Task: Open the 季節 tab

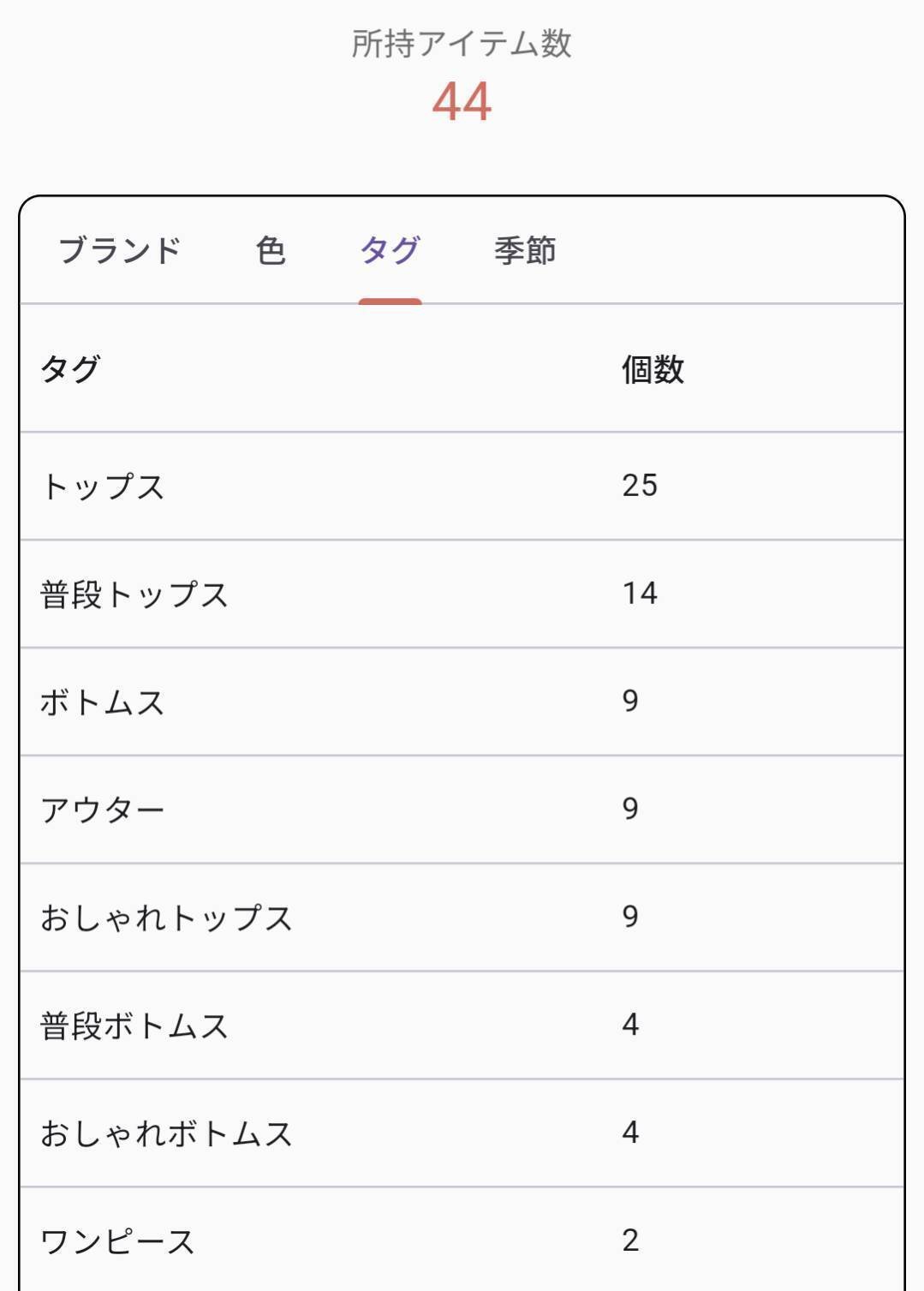Action: click(x=525, y=249)
